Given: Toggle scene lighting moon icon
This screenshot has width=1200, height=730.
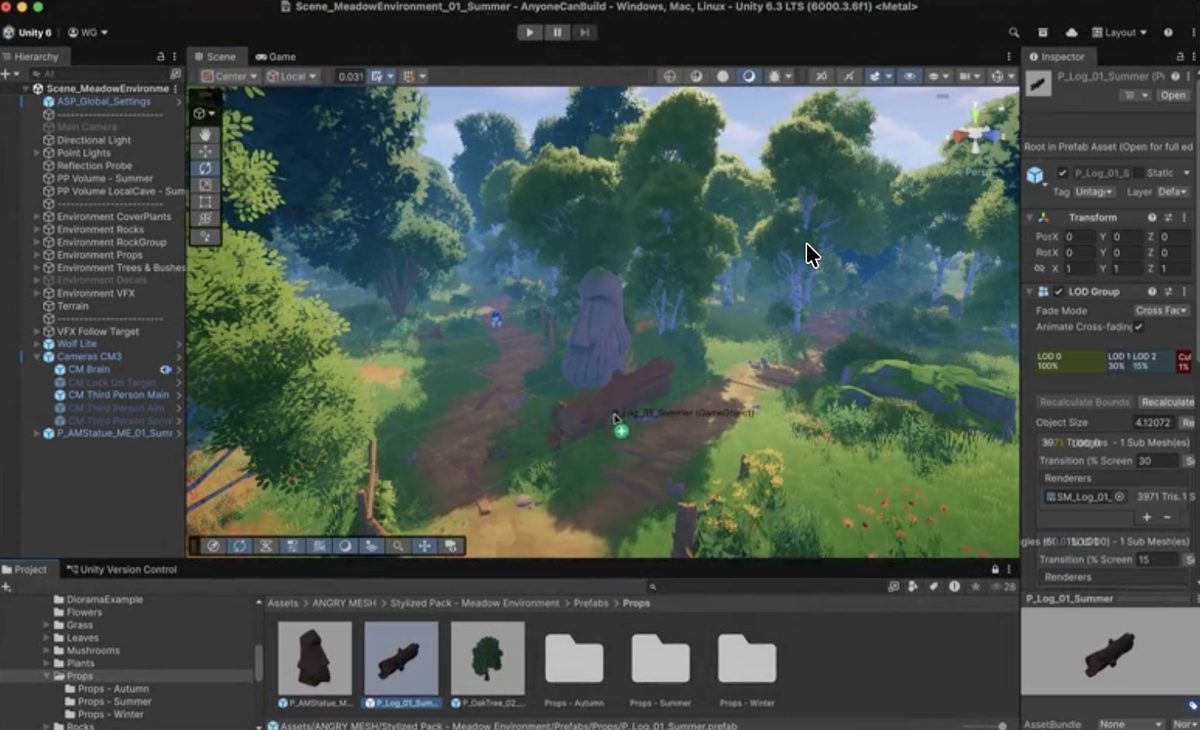Looking at the screenshot, I should click(748, 76).
